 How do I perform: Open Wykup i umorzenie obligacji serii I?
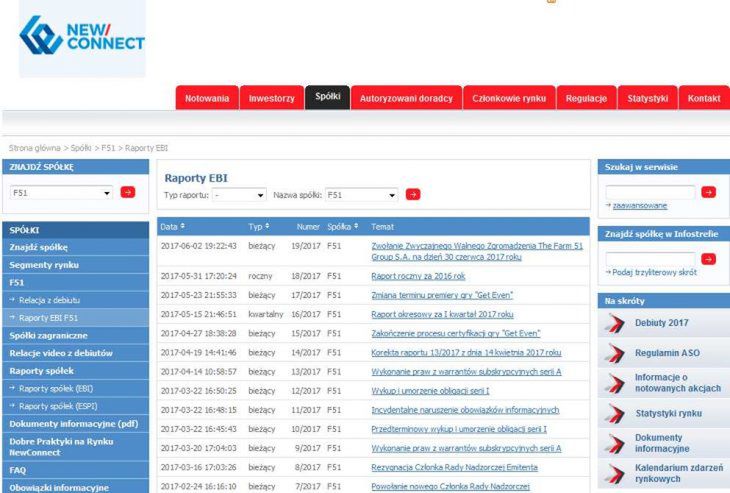430,391
